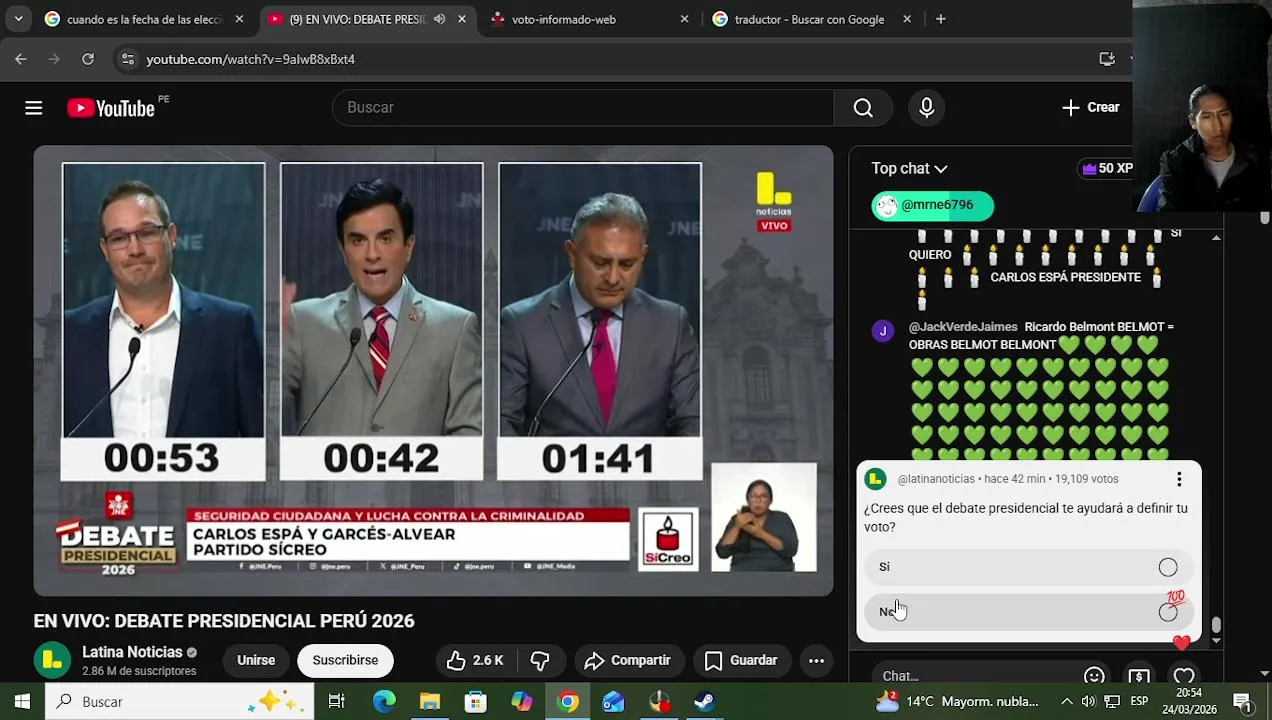Switch to the 'traductor - Buscar con Google' tab
1272x720 pixels.
click(x=810, y=19)
